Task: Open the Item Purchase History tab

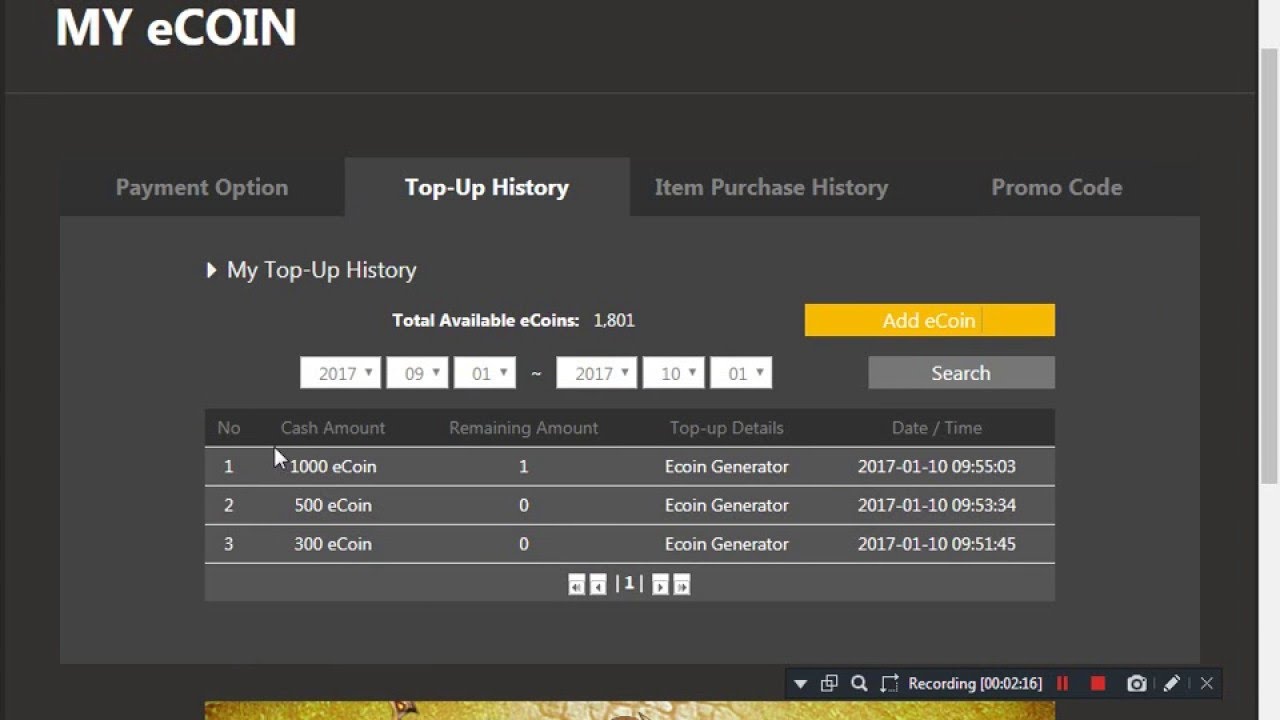Action: [x=771, y=187]
